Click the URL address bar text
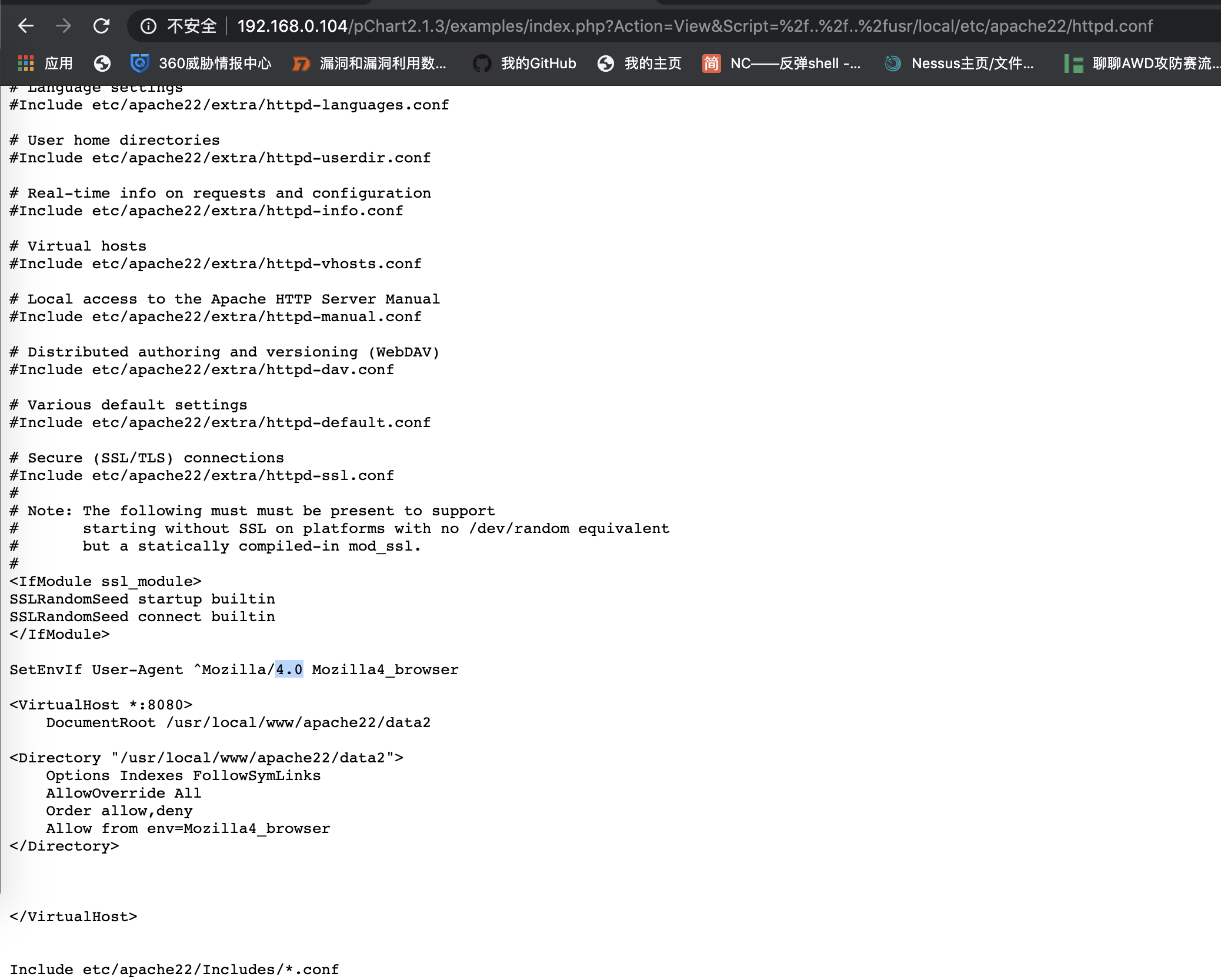The image size is (1221, 980). click(694, 26)
